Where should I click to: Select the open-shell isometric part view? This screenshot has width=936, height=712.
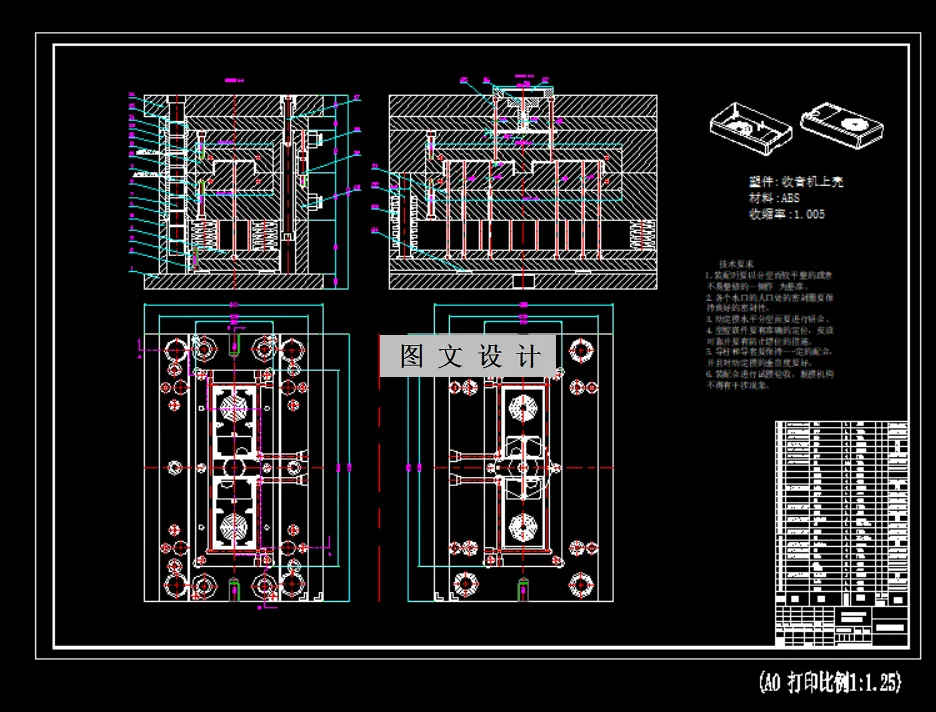(x=750, y=128)
